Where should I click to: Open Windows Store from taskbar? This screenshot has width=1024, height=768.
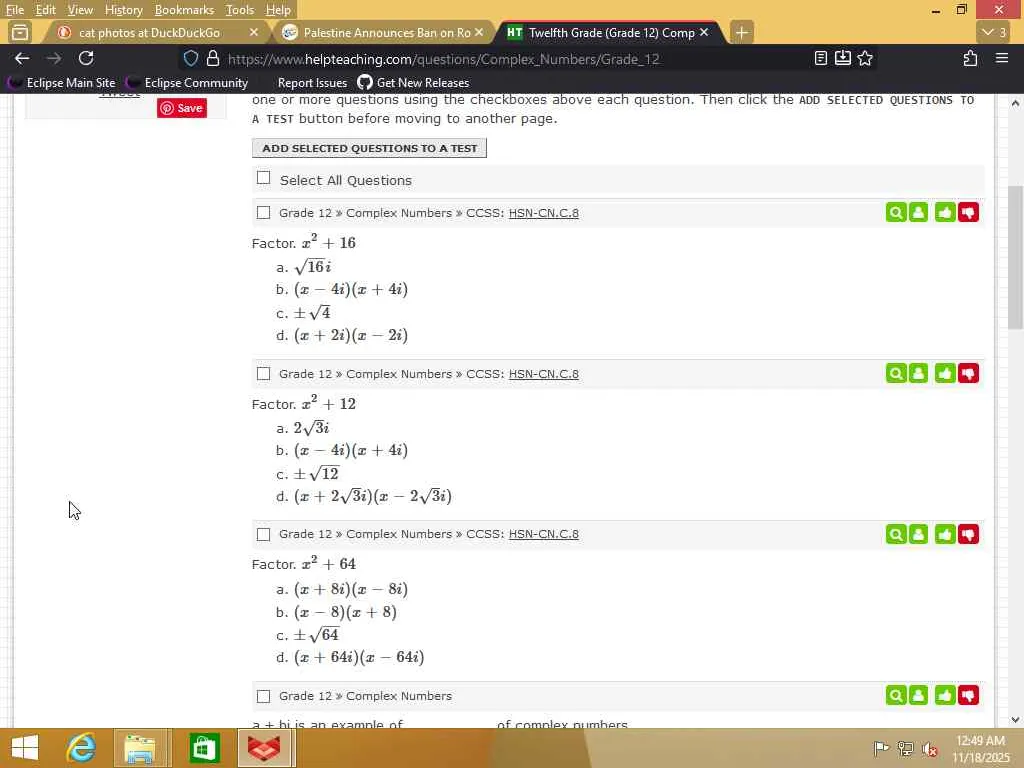tap(203, 748)
